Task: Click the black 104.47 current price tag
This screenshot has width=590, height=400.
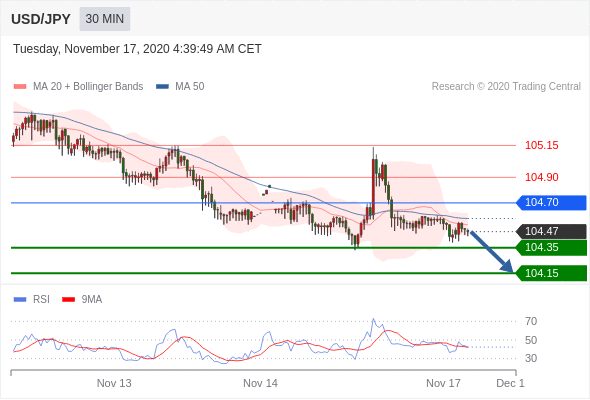Action: click(x=551, y=231)
